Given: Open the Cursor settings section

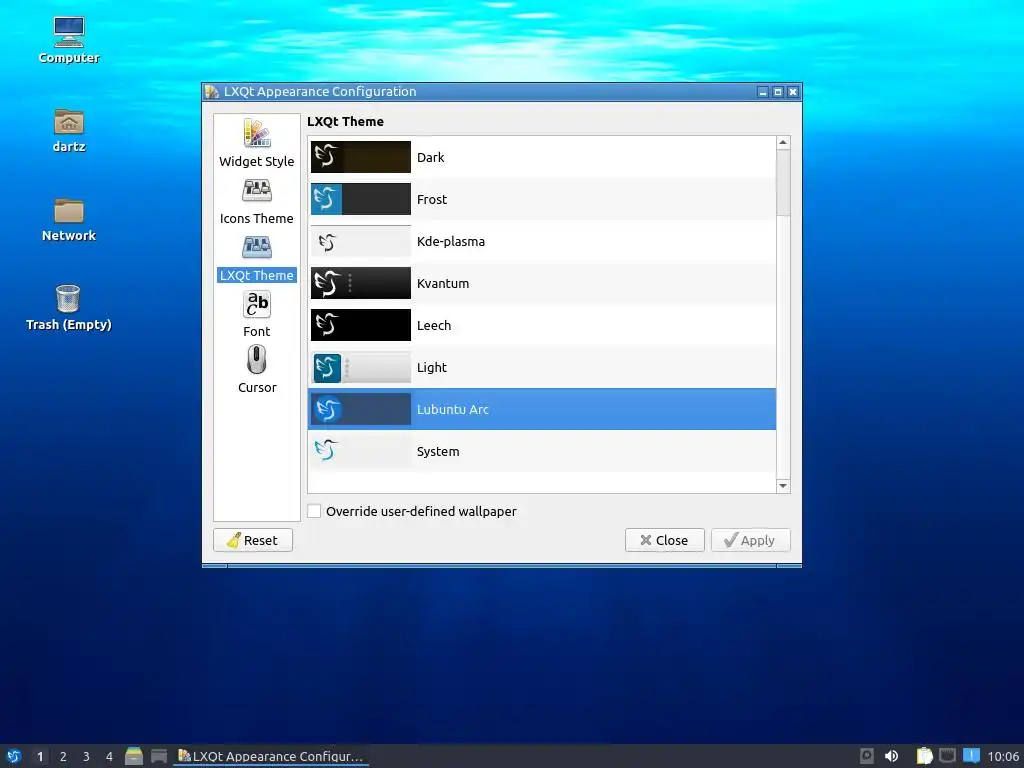Looking at the screenshot, I should click(x=257, y=370).
